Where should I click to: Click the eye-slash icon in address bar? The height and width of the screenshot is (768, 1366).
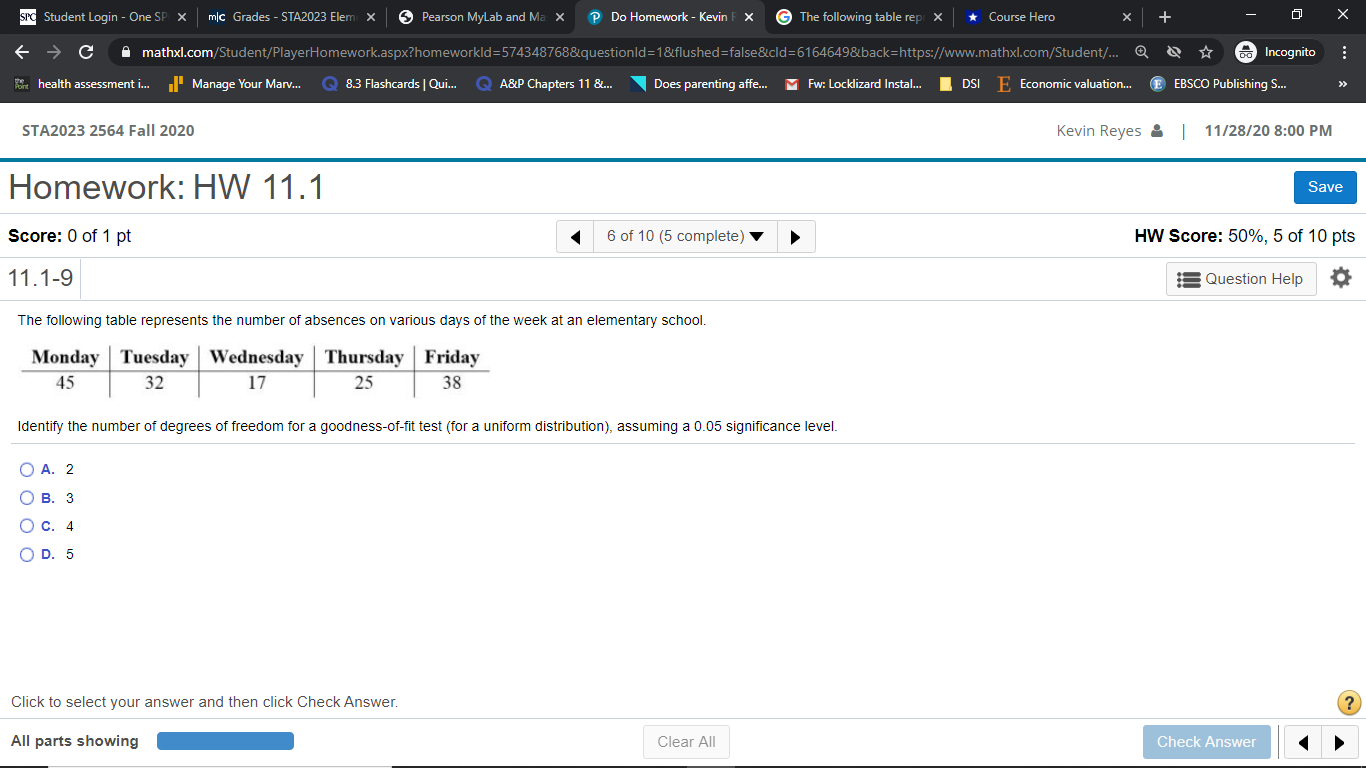(x=1174, y=52)
